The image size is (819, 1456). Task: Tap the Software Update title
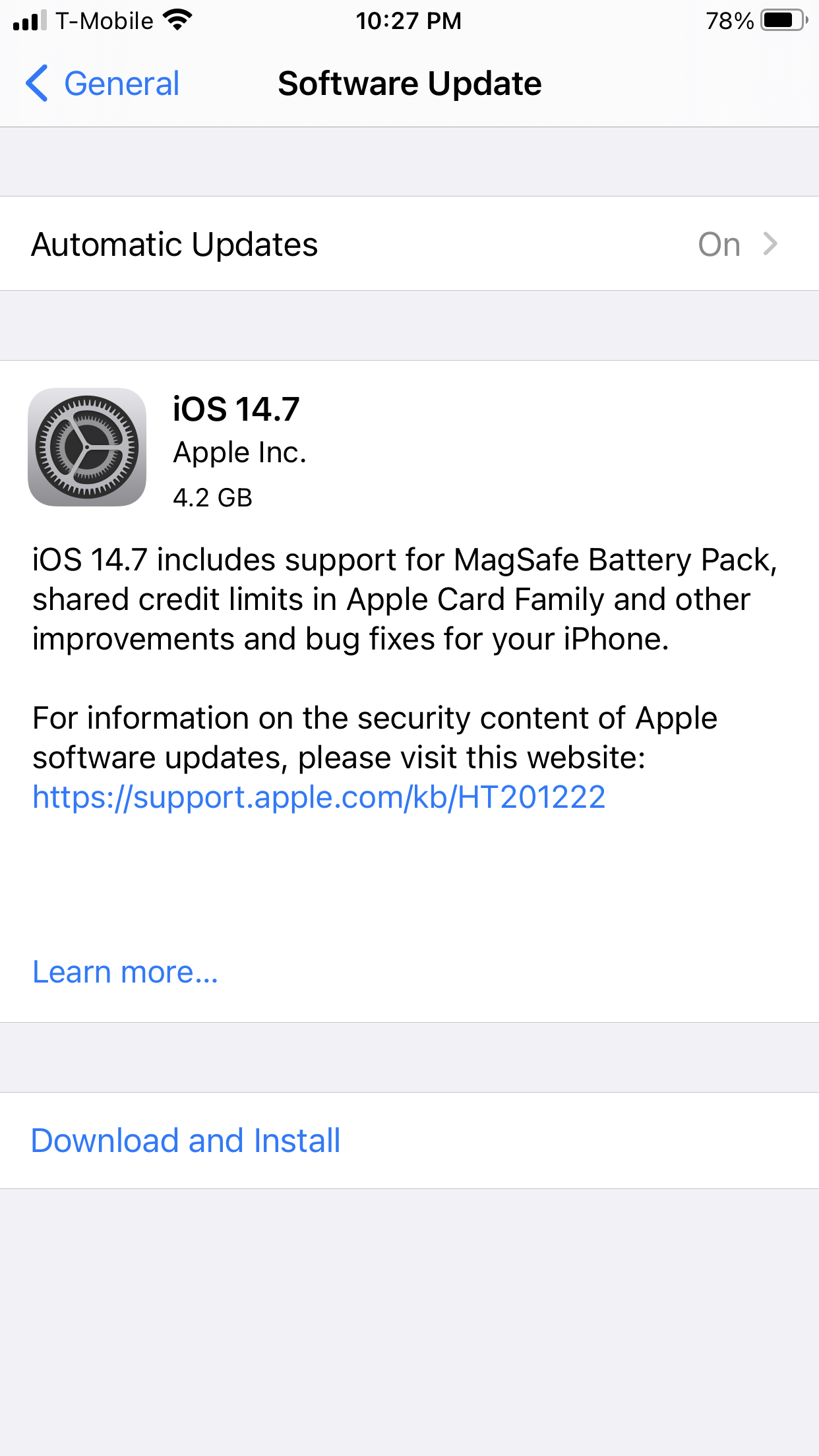[x=409, y=84]
